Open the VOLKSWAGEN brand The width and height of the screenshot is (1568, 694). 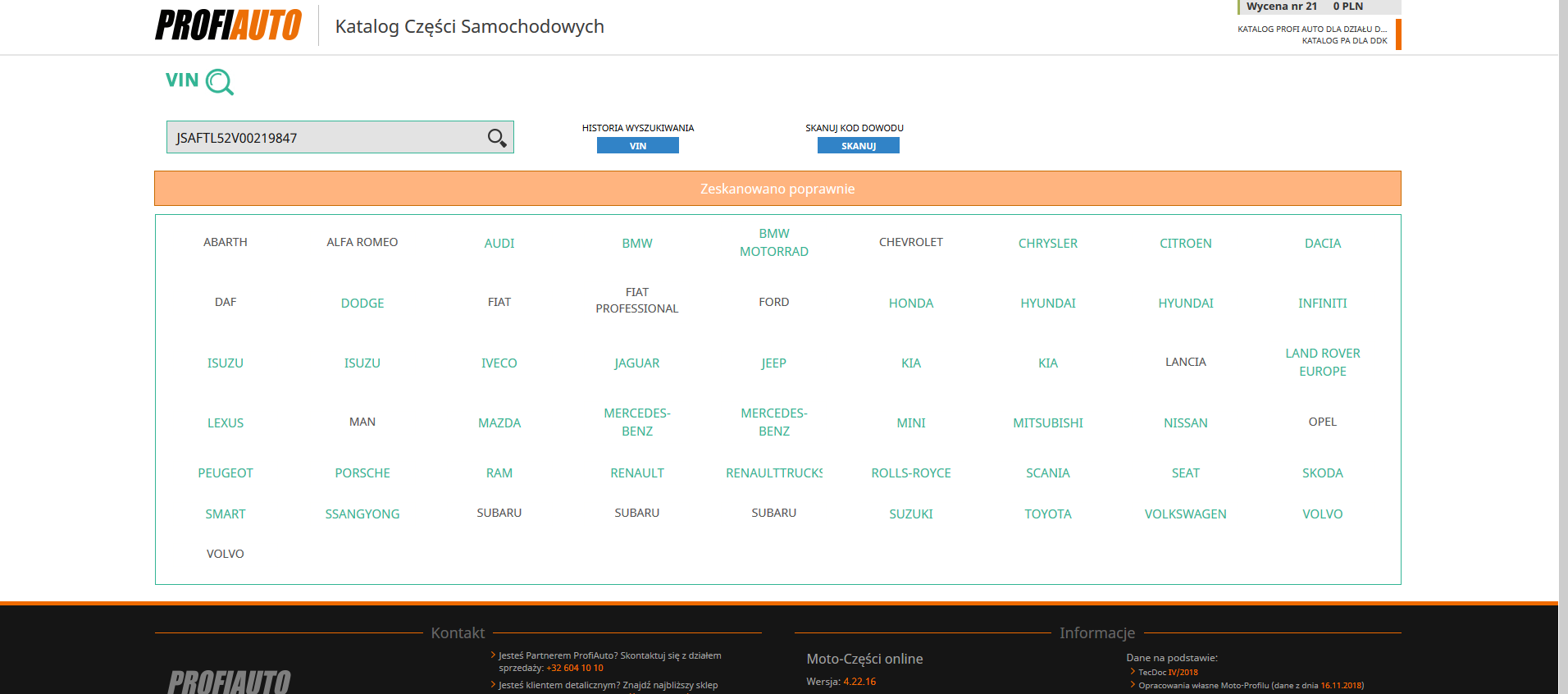[1186, 514]
